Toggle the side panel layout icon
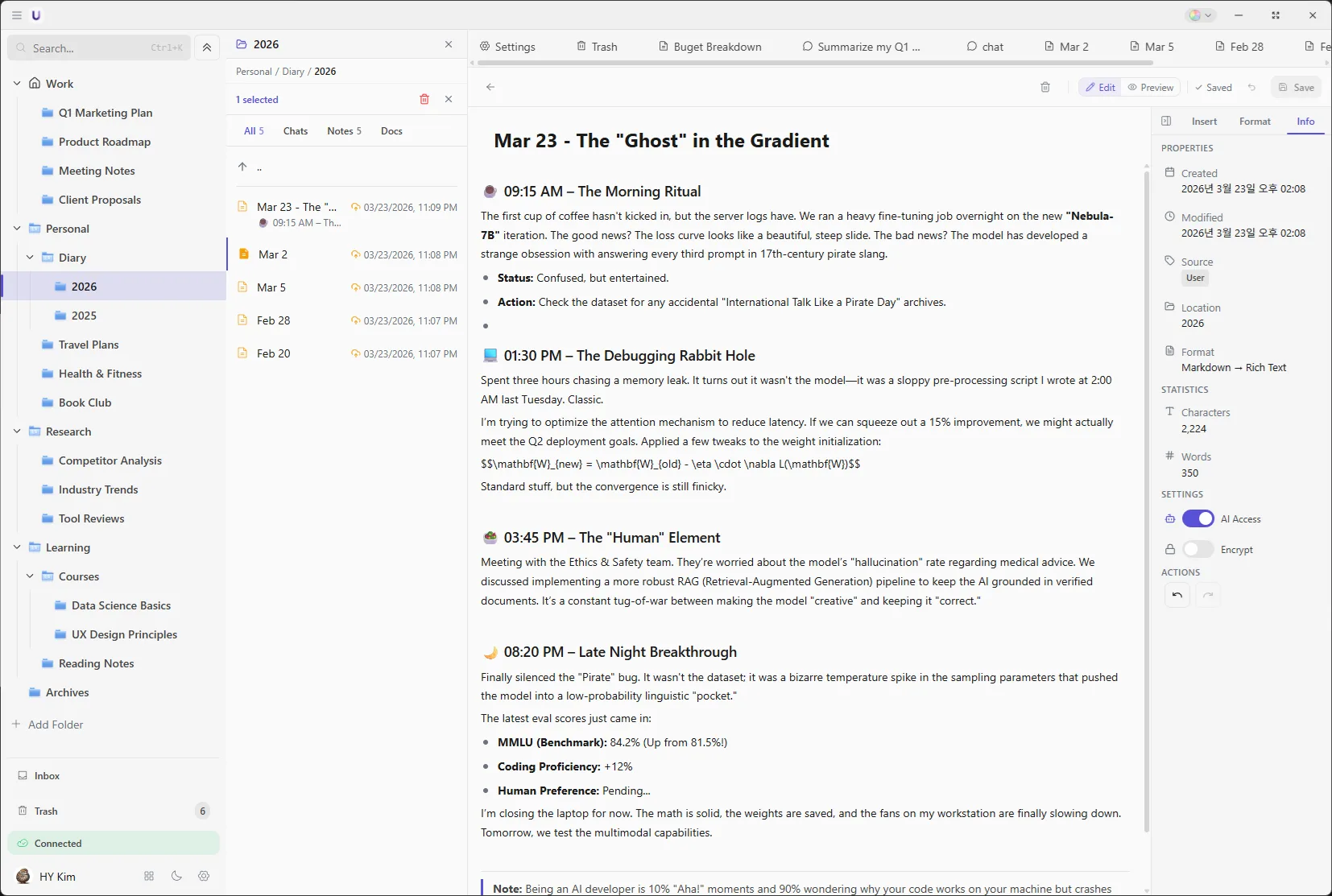1332x896 pixels. coord(1166,122)
